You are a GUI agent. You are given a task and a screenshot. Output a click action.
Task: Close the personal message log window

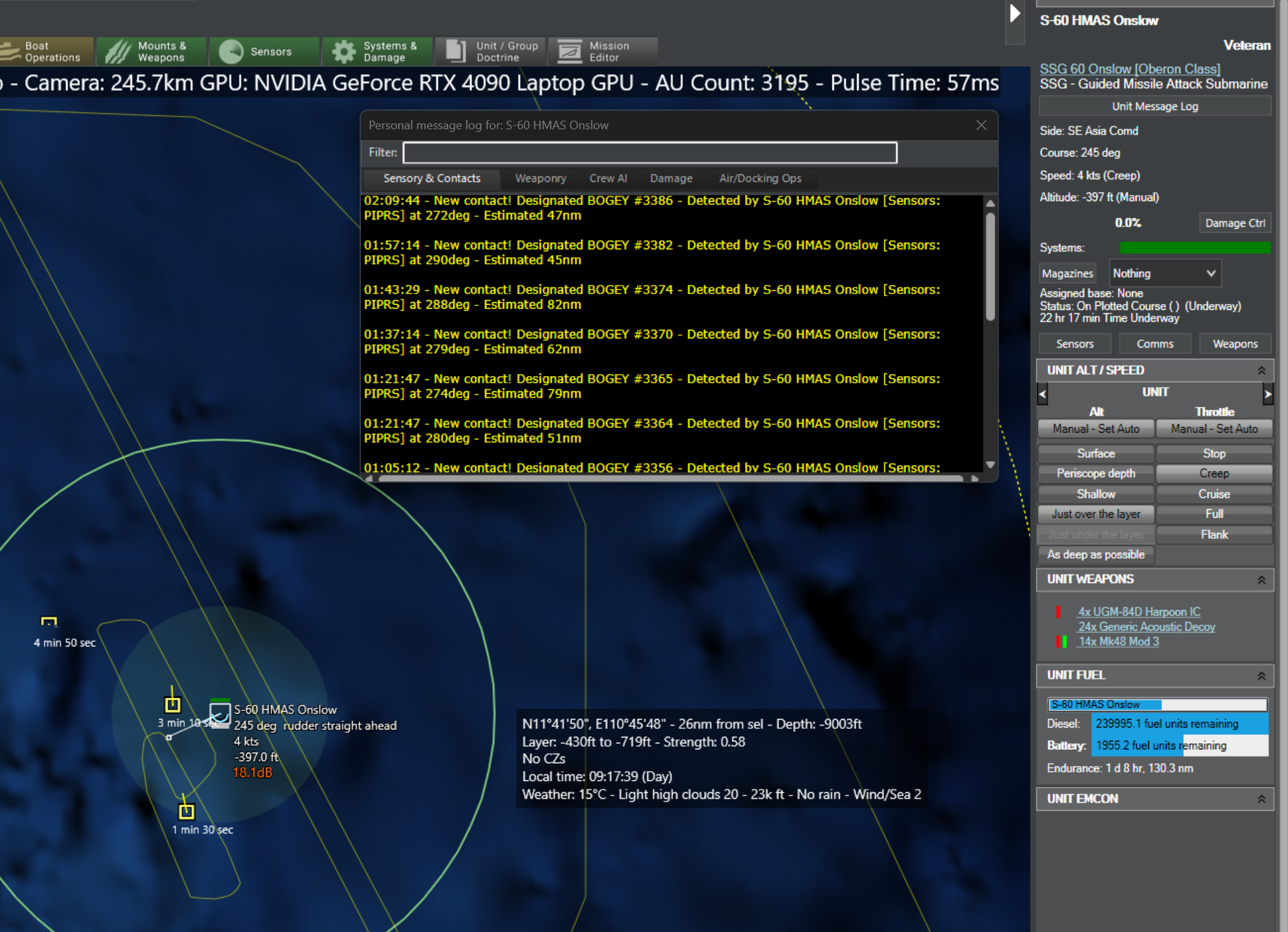pyautogui.click(x=981, y=125)
